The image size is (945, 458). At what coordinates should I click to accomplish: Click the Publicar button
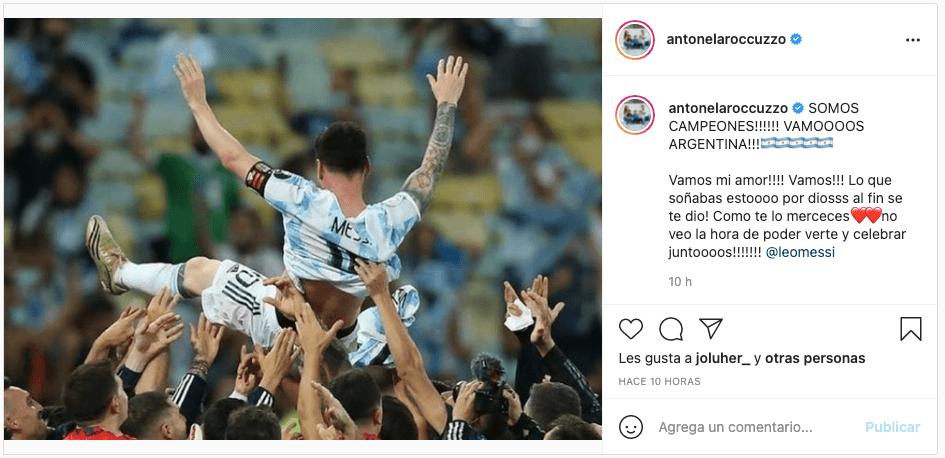[893, 428]
